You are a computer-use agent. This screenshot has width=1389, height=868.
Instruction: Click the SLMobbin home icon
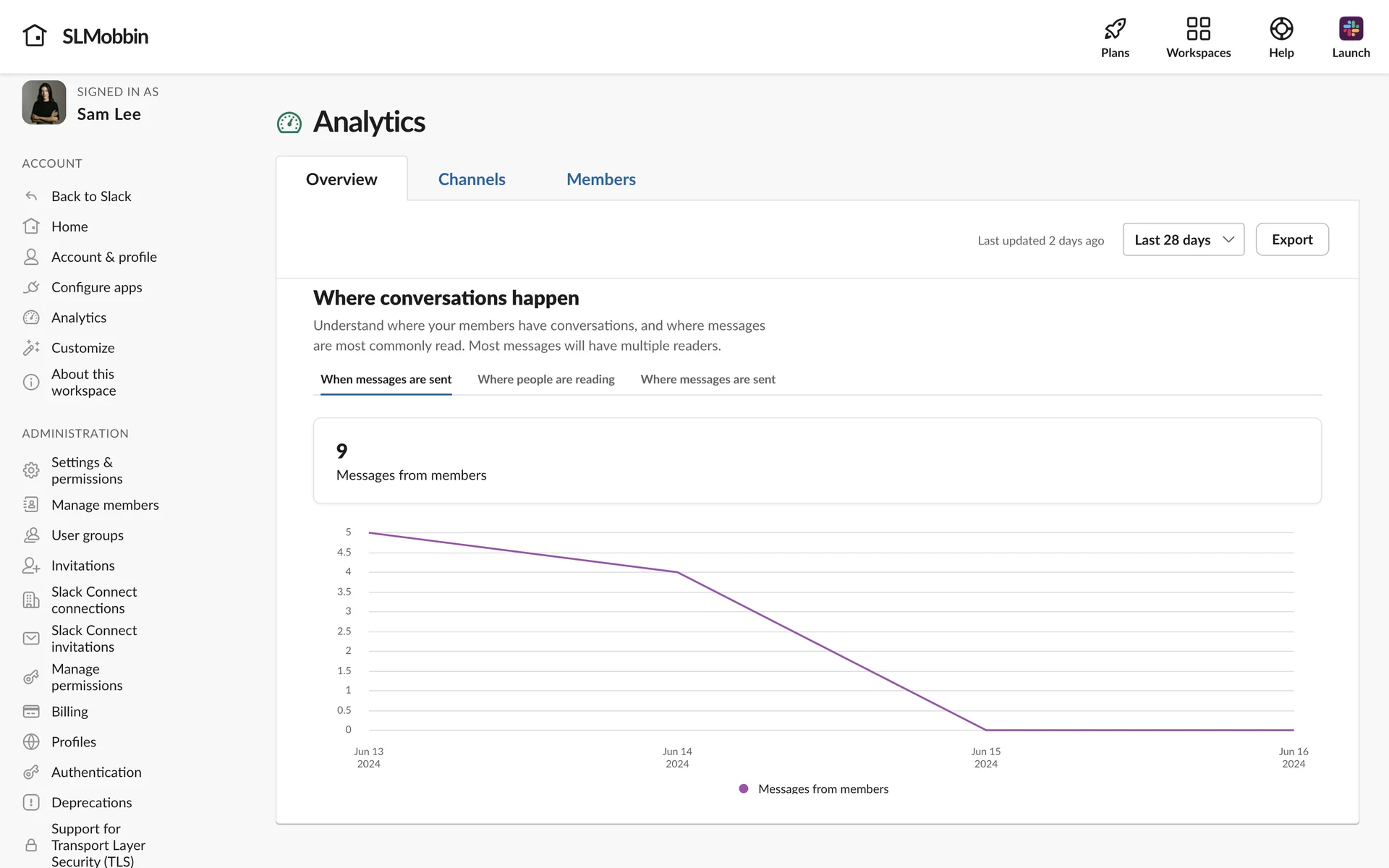[34, 35]
